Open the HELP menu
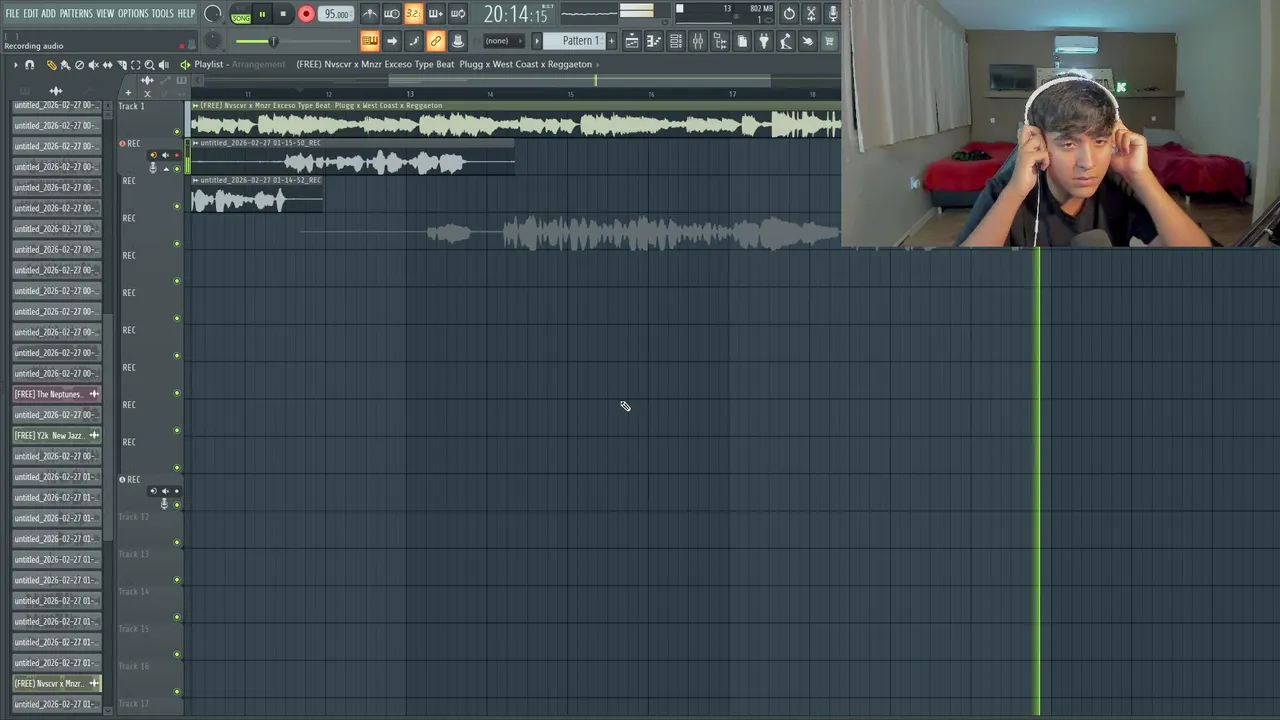1280x720 pixels. 186,13
